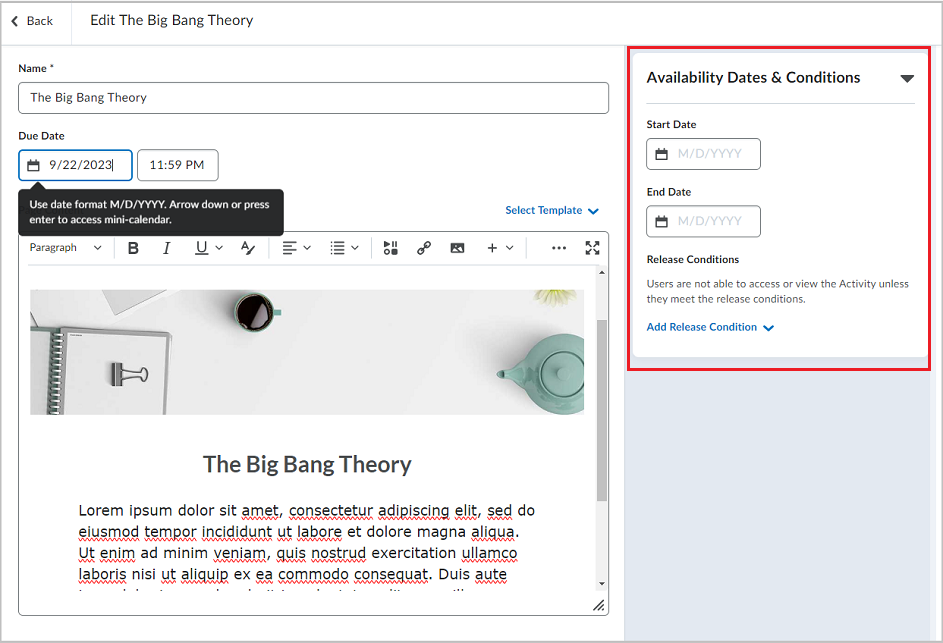Click the Name input field
This screenshot has width=943, height=643.
313,98
